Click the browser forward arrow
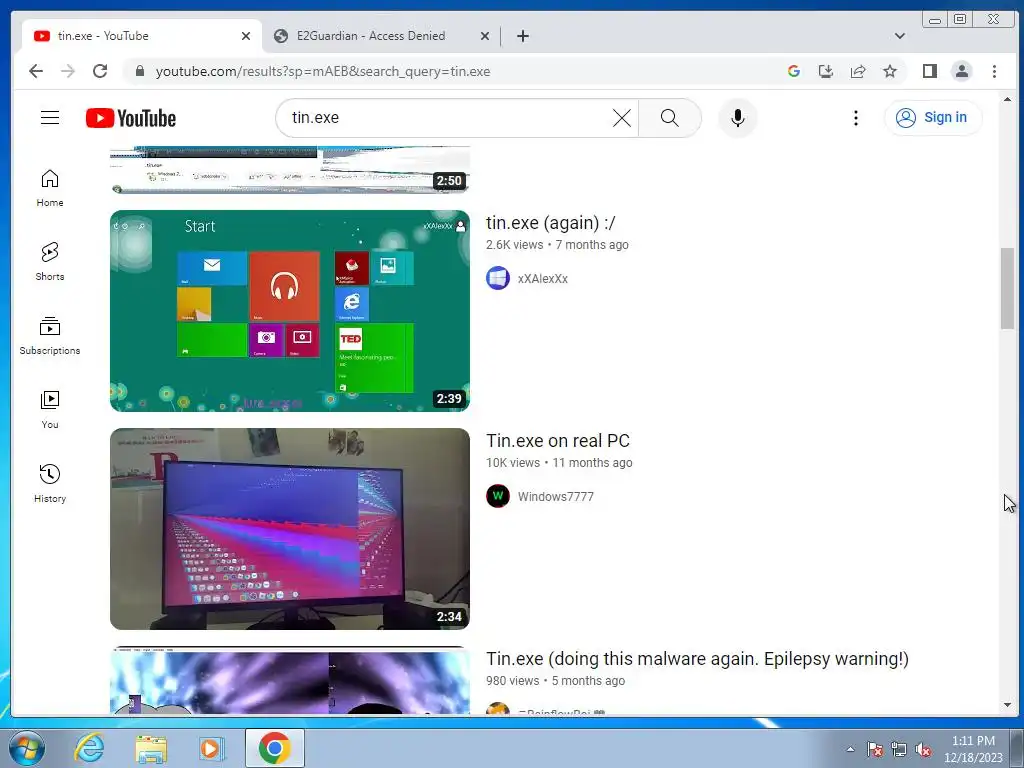 click(x=68, y=71)
